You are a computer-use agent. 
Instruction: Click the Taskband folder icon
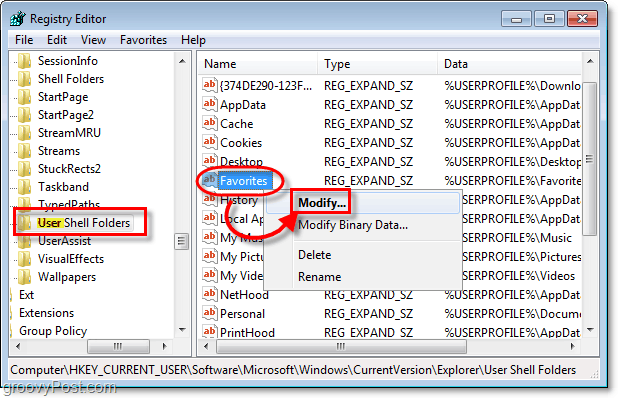[24, 187]
